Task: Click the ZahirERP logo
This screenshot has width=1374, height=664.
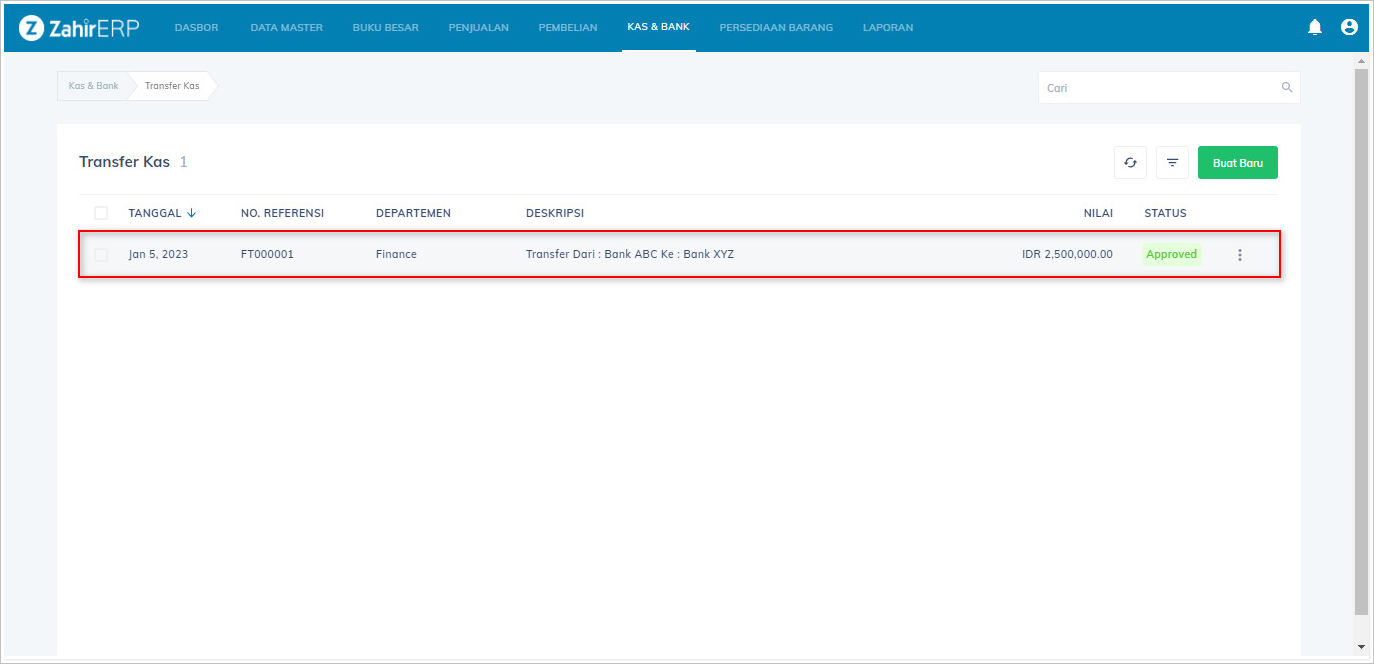Action: click(x=80, y=28)
